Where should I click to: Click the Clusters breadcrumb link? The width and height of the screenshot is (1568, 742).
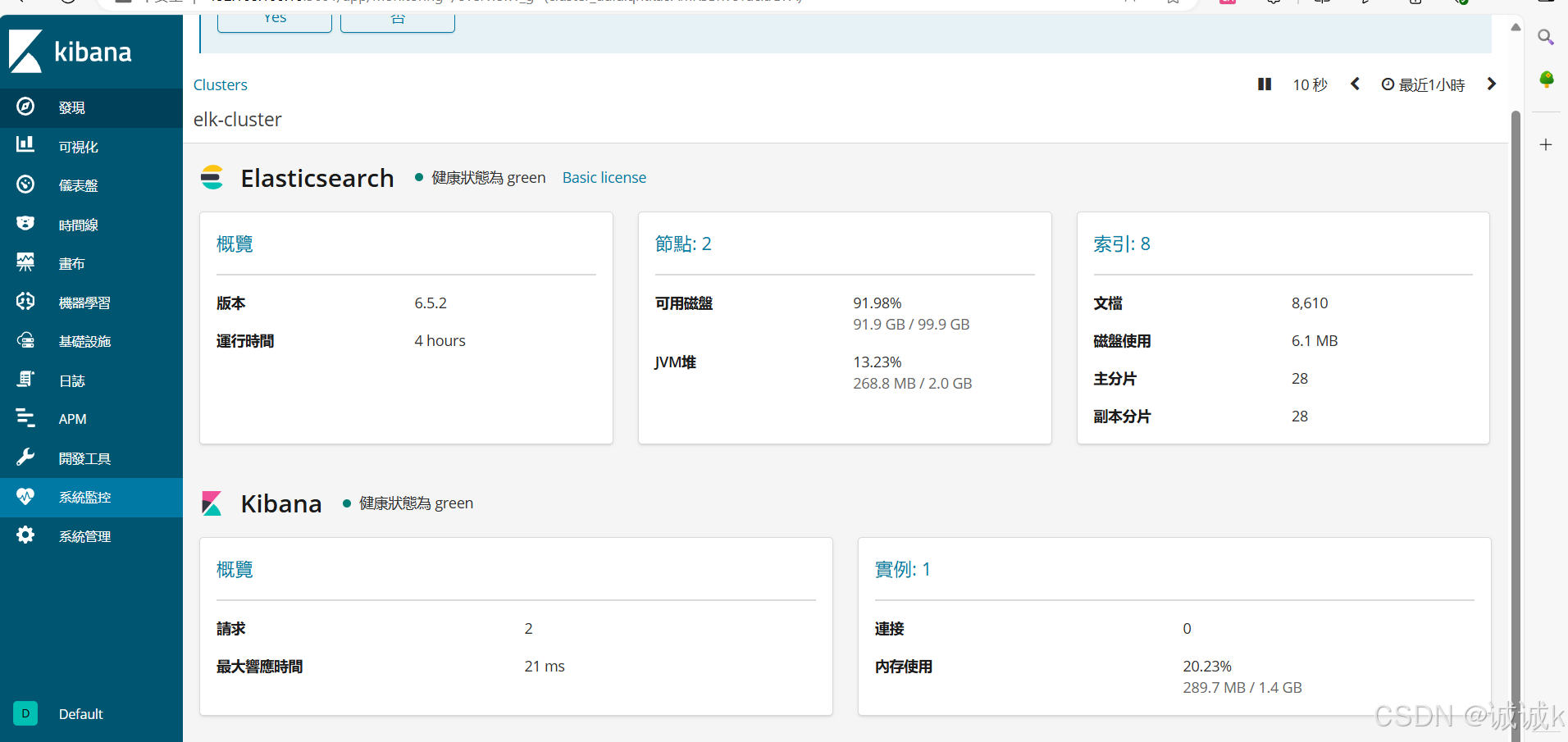point(221,84)
